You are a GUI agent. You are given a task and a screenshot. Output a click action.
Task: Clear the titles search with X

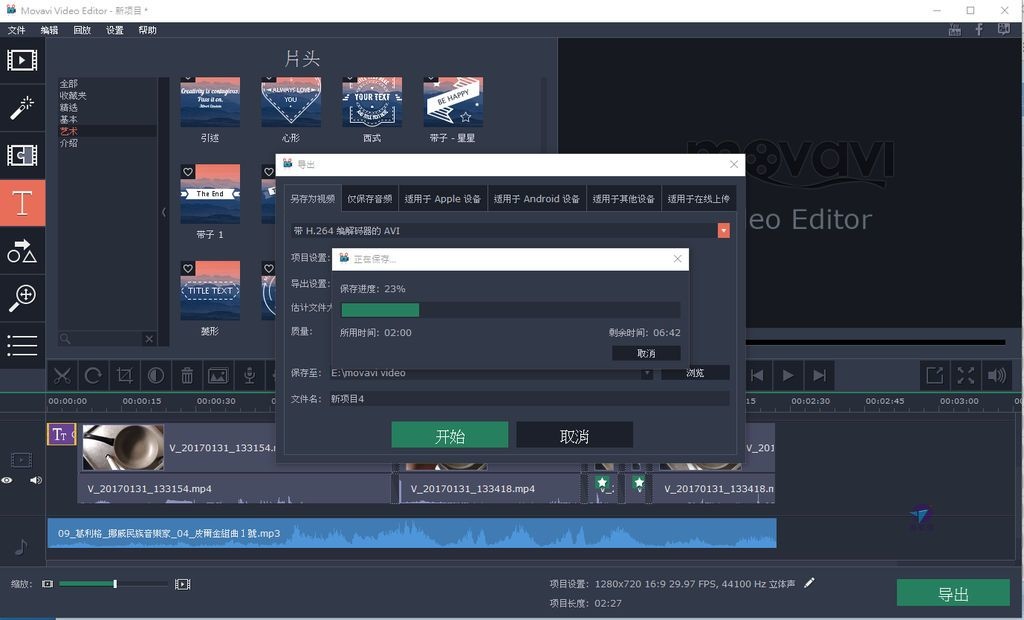coord(149,338)
